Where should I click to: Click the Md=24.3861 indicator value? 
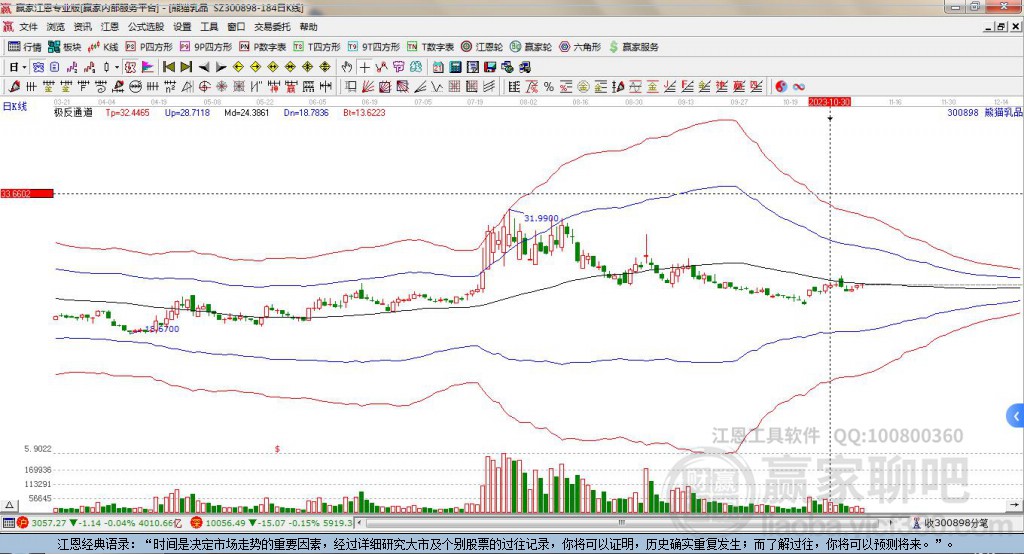click(246, 112)
